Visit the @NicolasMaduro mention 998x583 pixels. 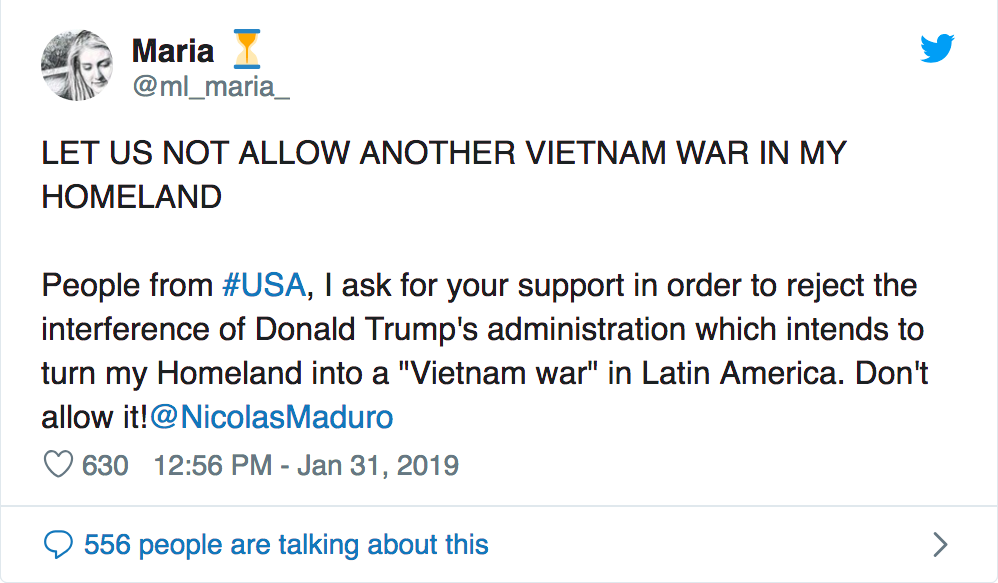coord(271,416)
